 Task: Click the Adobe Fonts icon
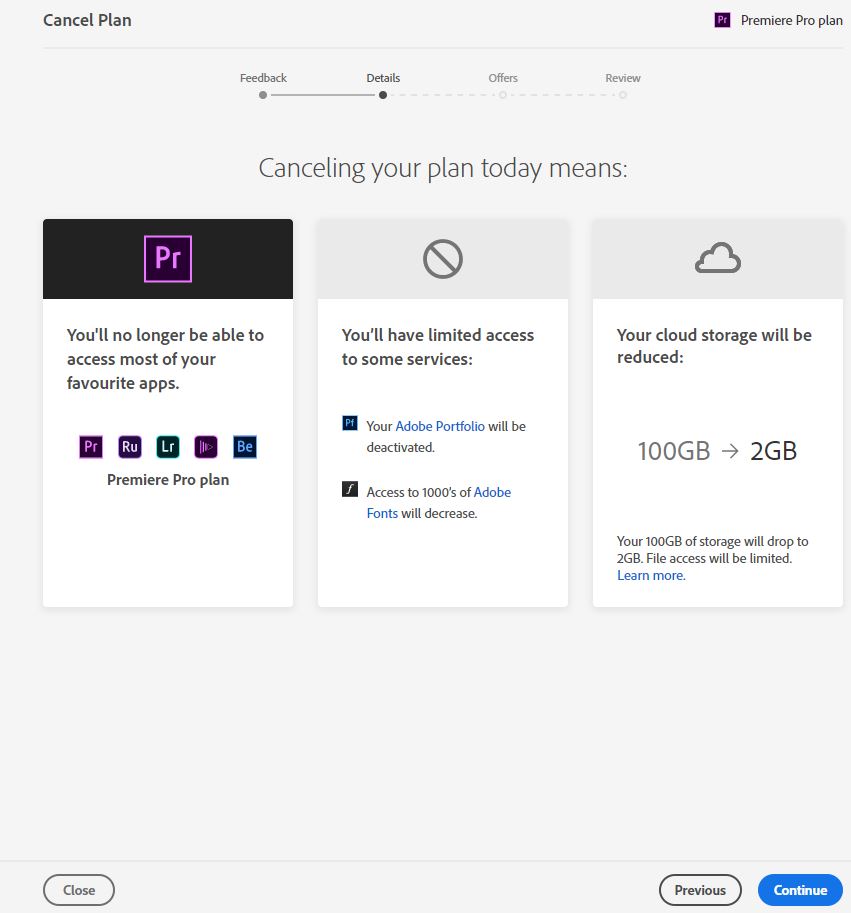(350, 489)
